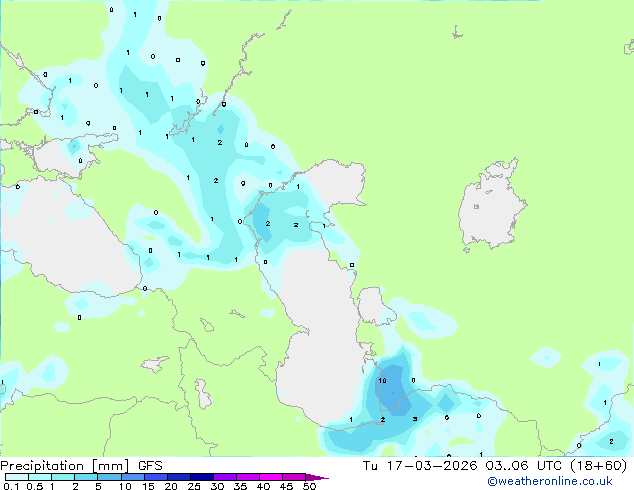Click the 20 to 25 mm legend swatch
This screenshot has width=634, height=490.
[179, 477]
